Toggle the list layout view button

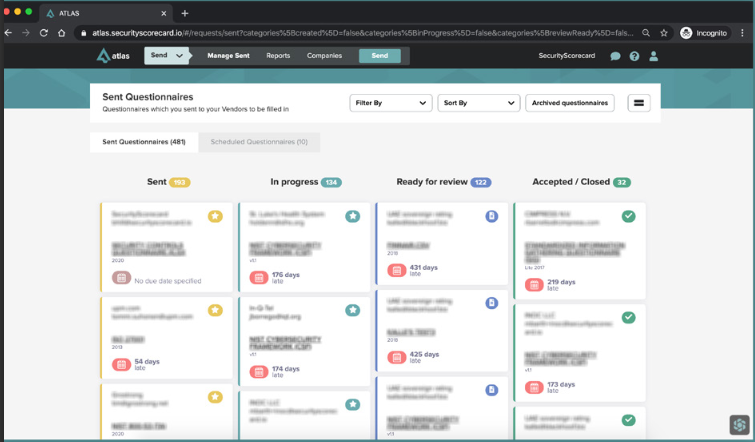click(639, 103)
